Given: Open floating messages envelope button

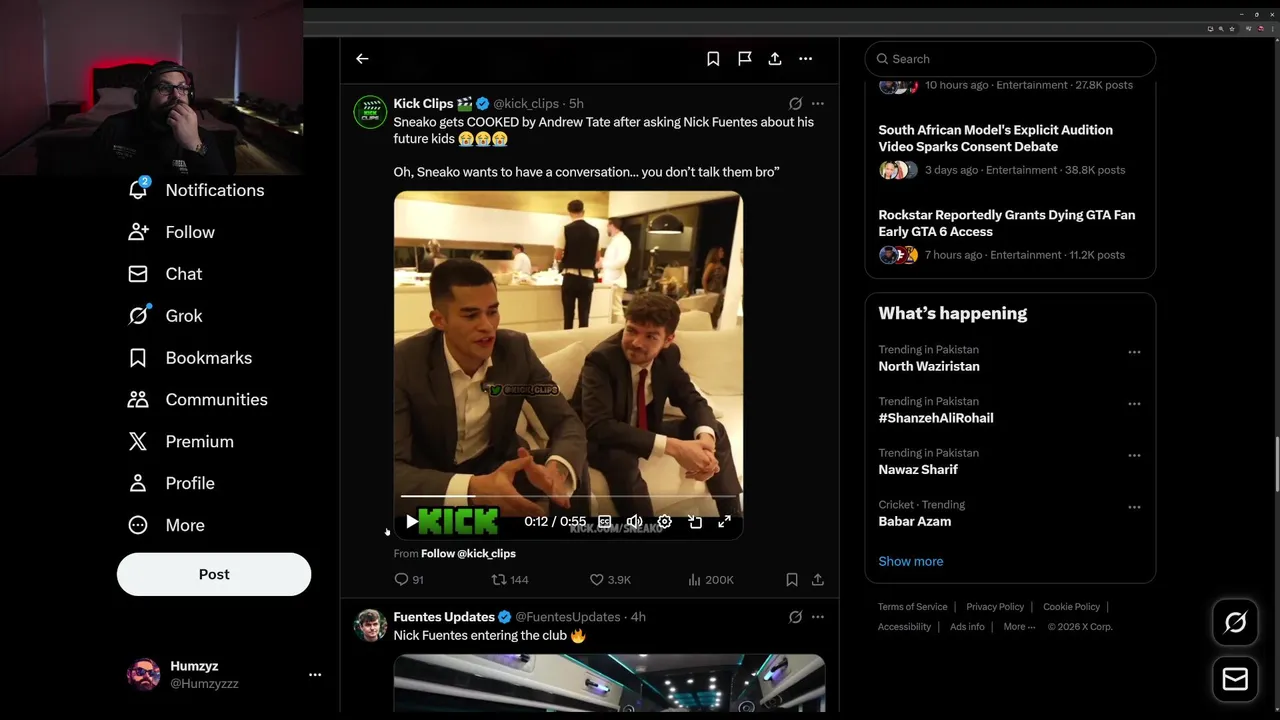Looking at the screenshot, I should (x=1235, y=680).
